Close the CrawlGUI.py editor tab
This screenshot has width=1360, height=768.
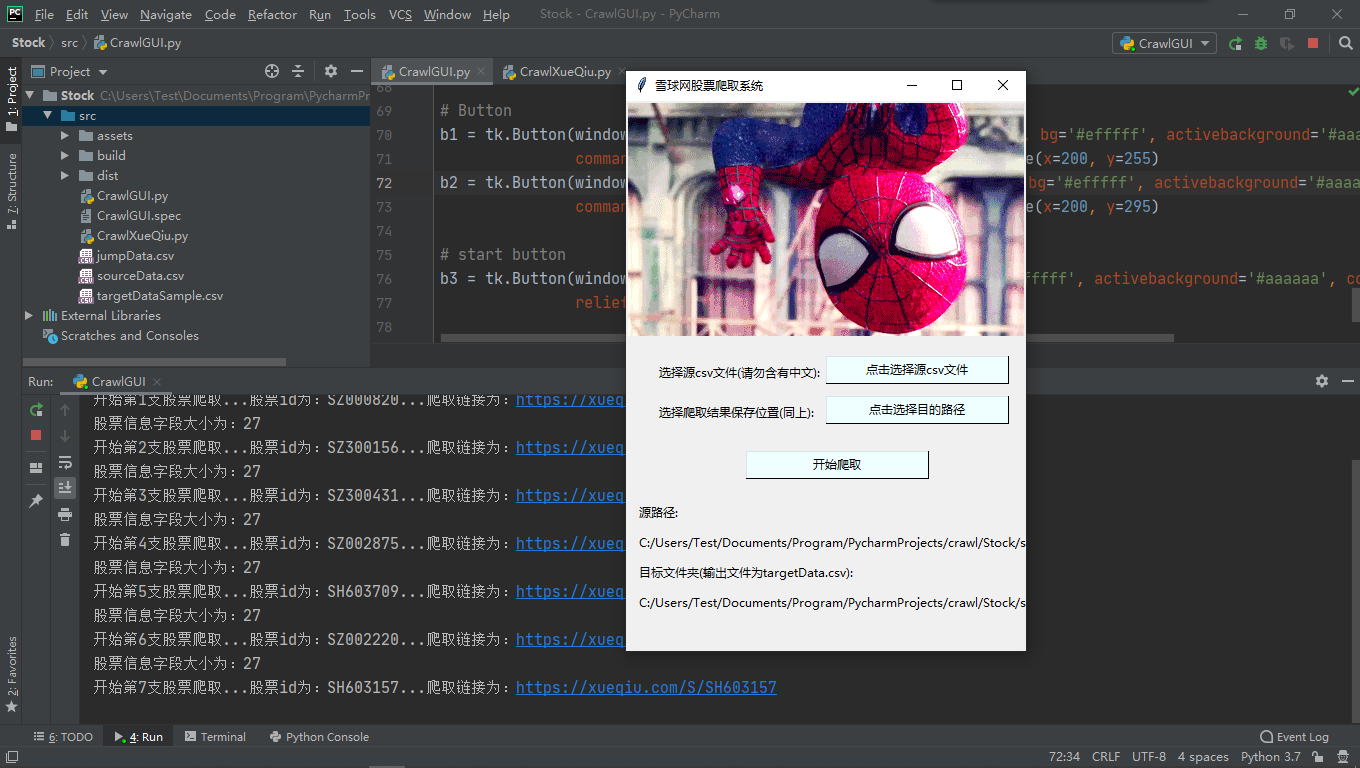[481, 71]
